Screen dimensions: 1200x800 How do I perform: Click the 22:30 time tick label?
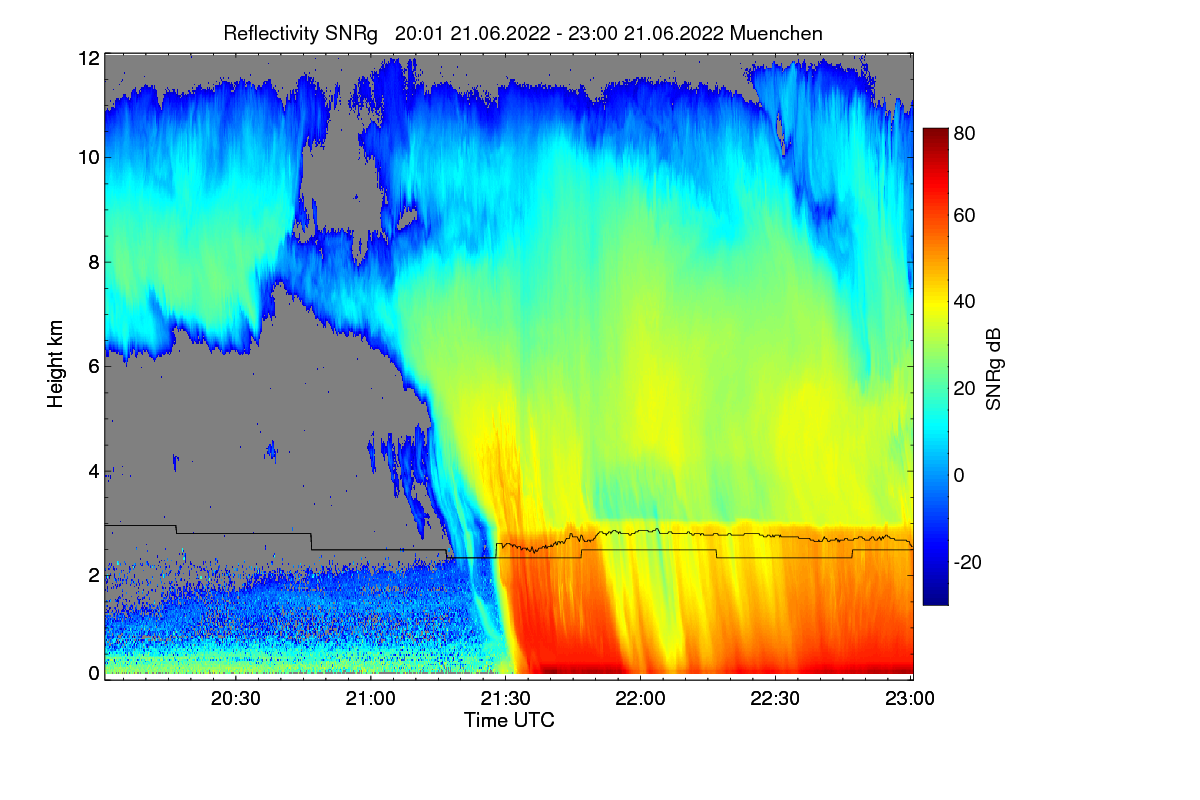[x=775, y=699]
